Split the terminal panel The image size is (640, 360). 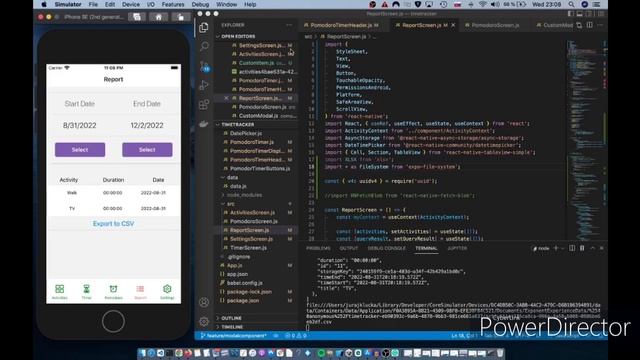click(x=572, y=248)
